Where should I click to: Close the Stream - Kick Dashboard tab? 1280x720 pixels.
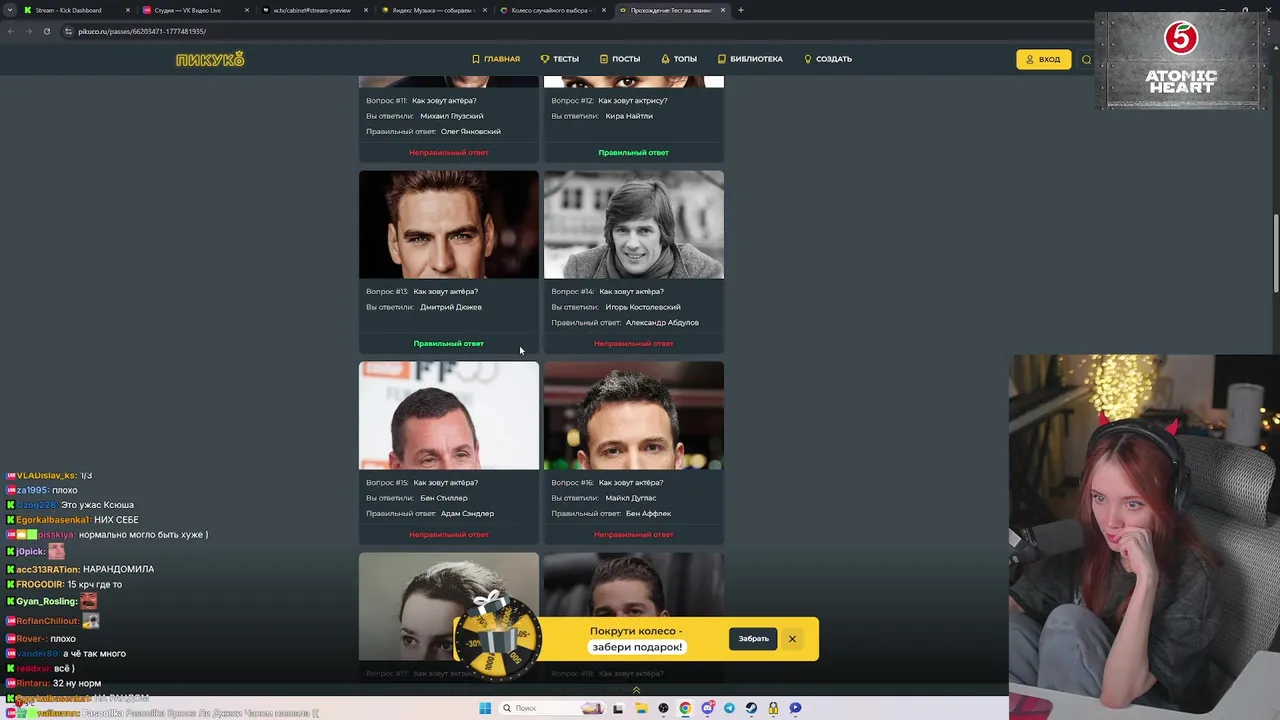click(128, 10)
